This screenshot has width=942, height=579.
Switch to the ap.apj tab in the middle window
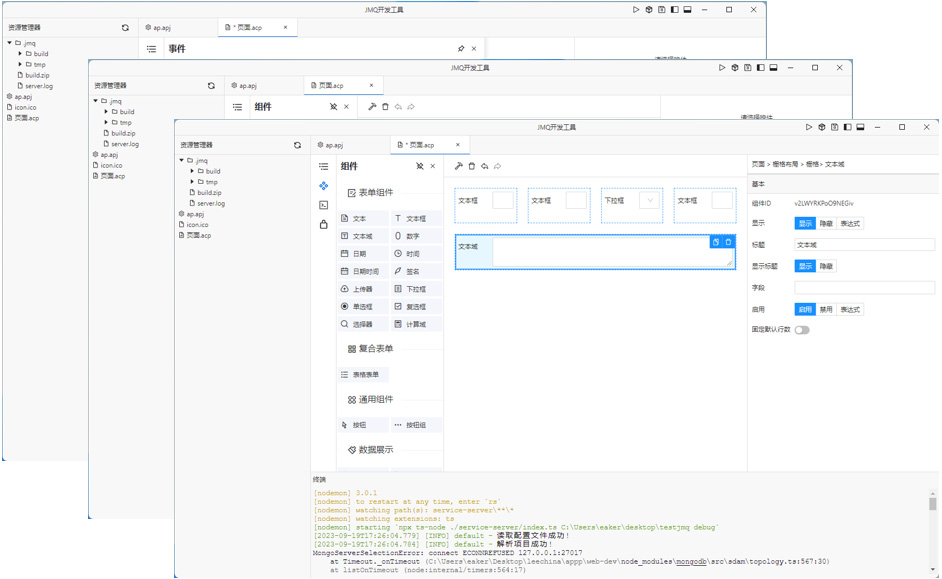click(x=265, y=86)
